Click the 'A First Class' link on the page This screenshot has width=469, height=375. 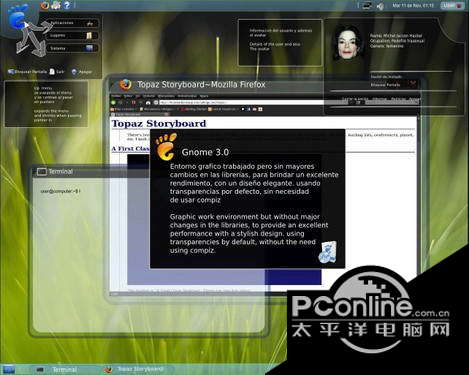(x=131, y=149)
